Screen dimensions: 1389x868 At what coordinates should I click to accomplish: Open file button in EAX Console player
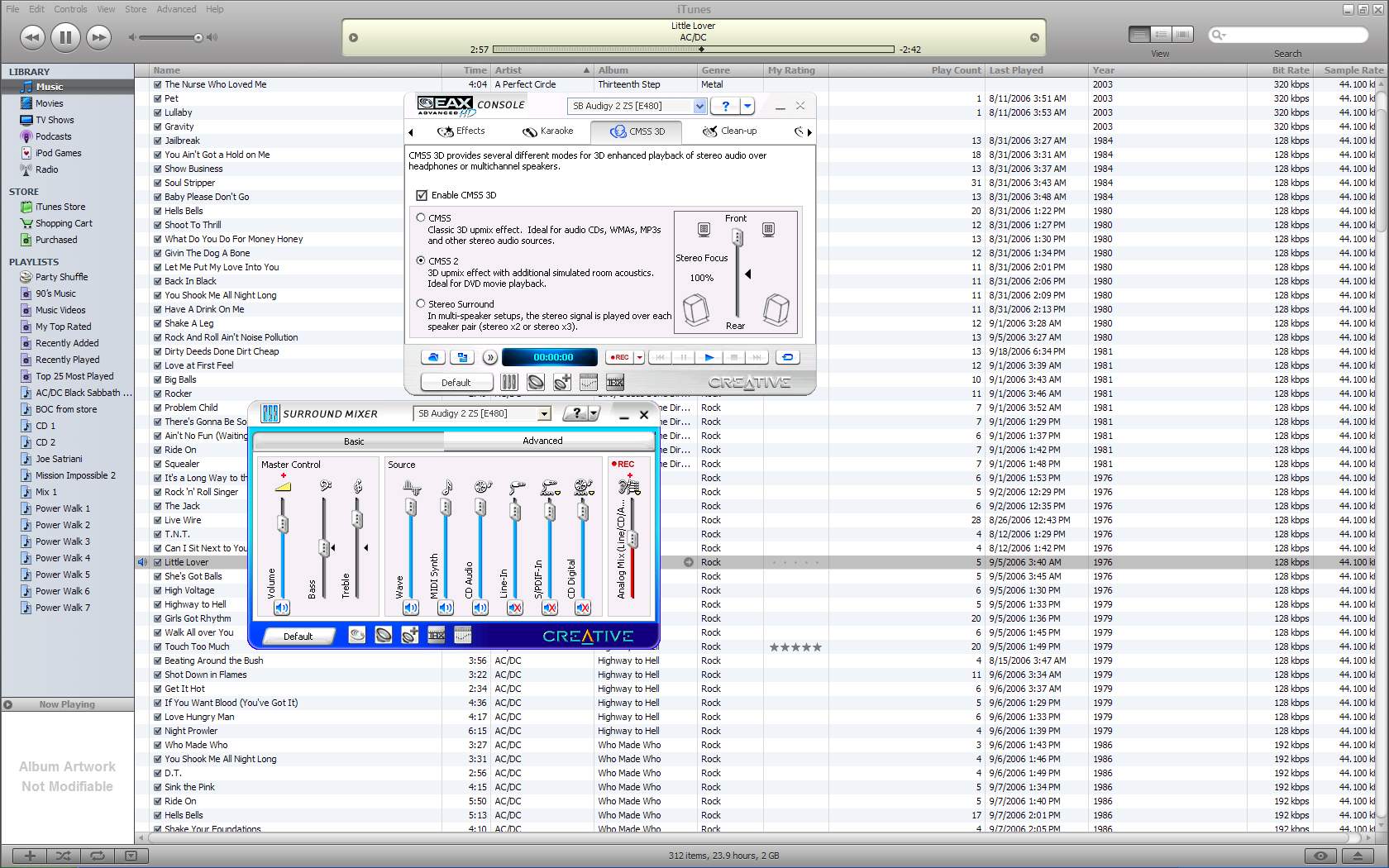tap(432, 357)
